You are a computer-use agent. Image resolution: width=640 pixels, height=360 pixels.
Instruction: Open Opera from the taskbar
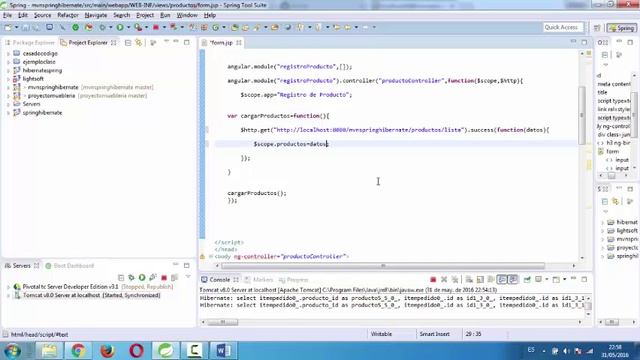pyautogui.click(x=136, y=350)
